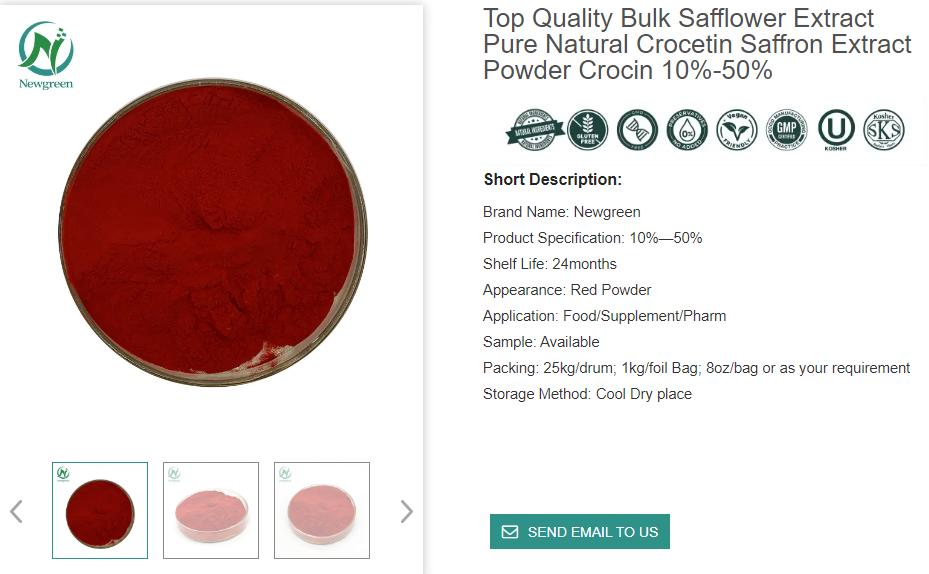Viewport: 929px width, 574px height.
Task: Click the No Preservatives Added badge
Action: (x=687, y=130)
